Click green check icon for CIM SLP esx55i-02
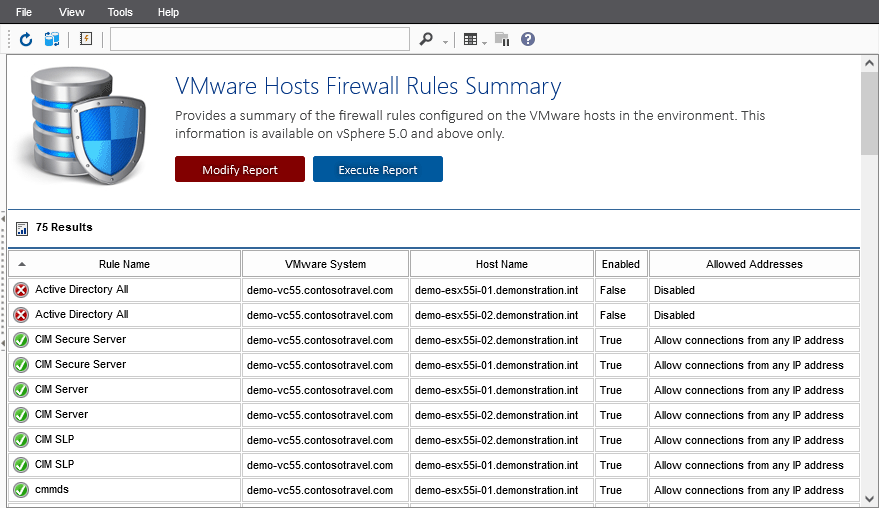The height and width of the screenshot is (508, 879). coord(21,440)
